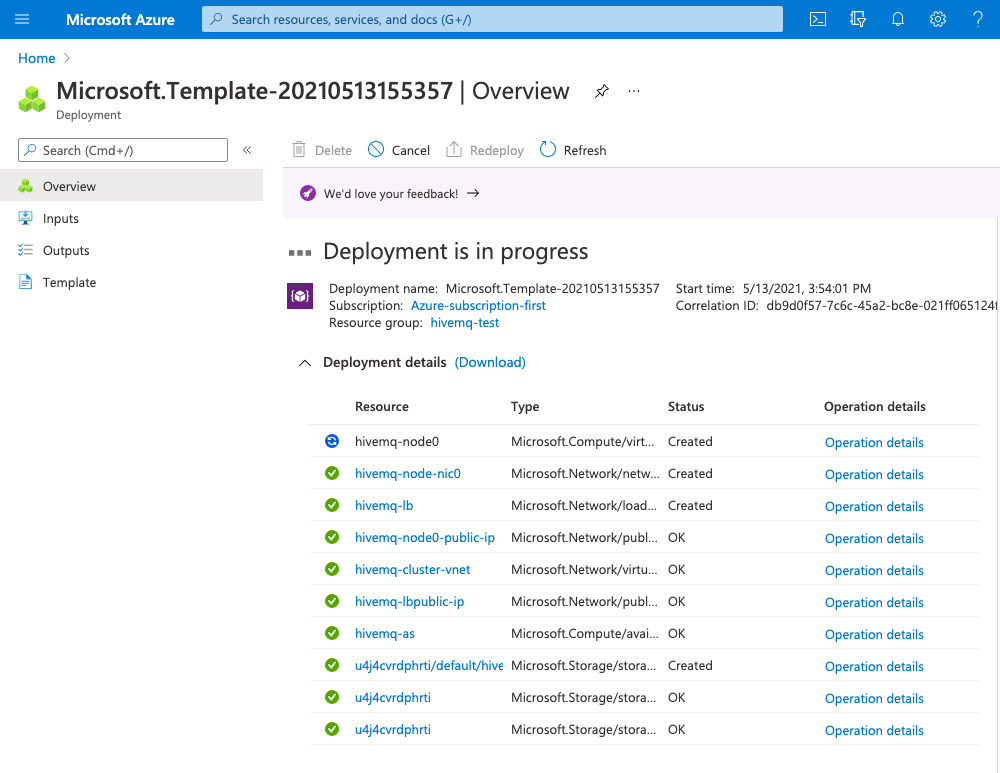Open hivemq-lbpublic-ip resource
The width and height of the screenshot is (1000, 773).
pyautogui.click(x=409, y=601)
